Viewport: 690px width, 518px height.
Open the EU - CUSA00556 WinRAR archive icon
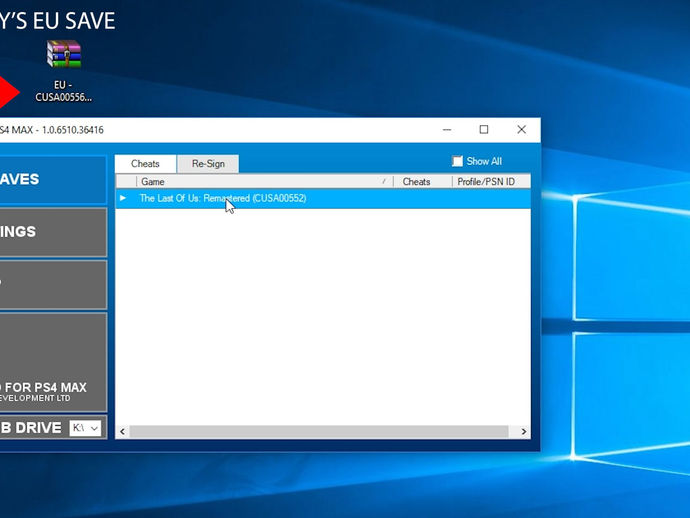[x=64, y=70]
